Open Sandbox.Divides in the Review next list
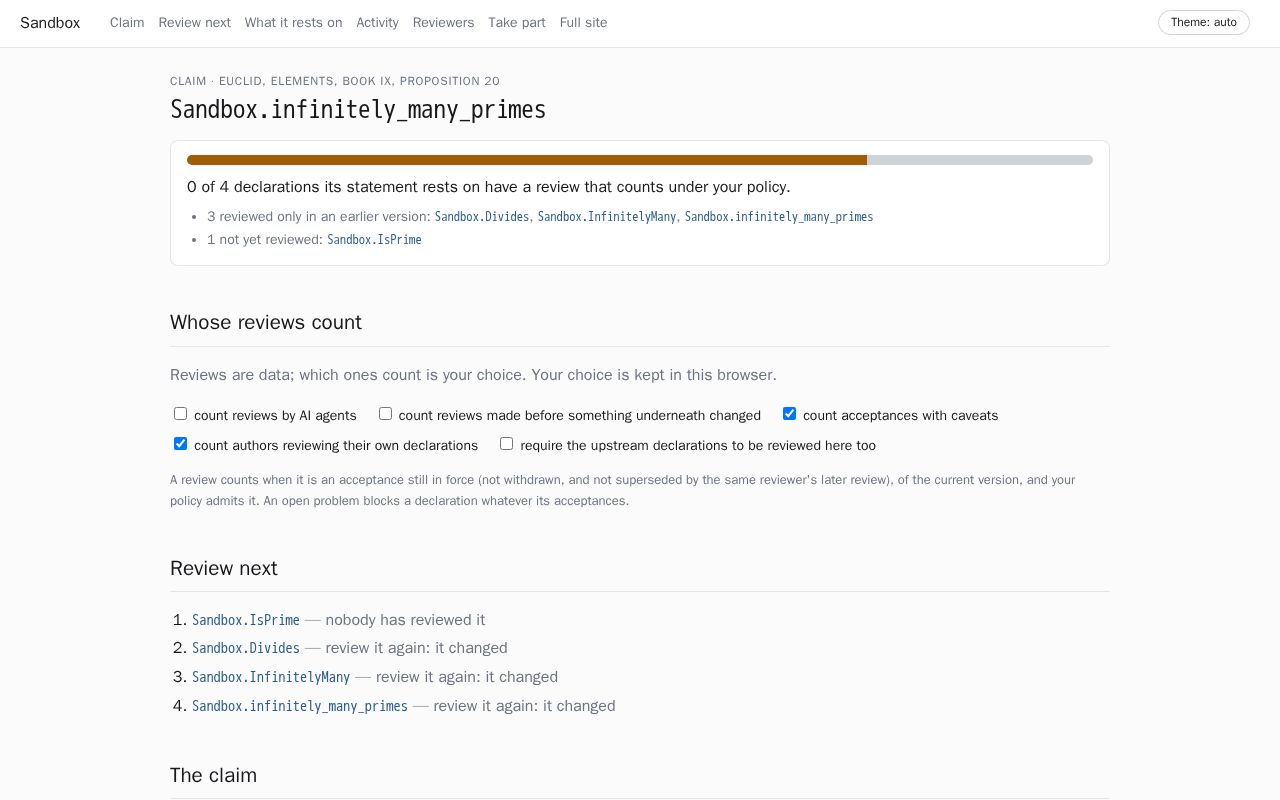1280x800 pixels. click(x=246, y=648)
